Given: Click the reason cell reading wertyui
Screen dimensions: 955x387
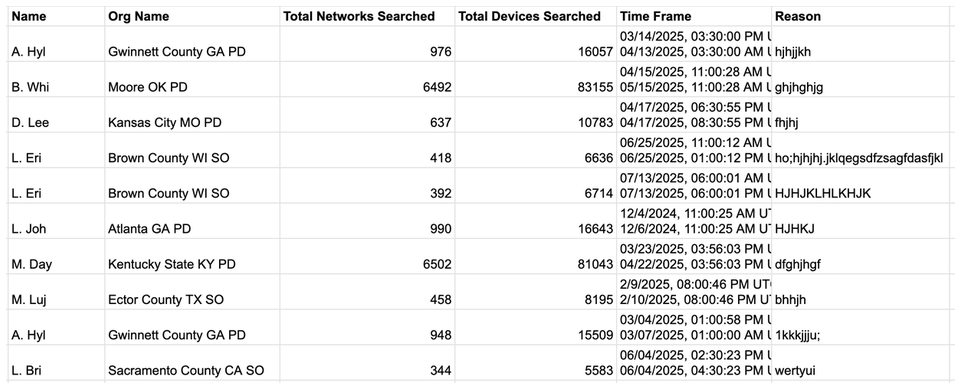Looking at the screenshot, I should click(863, 362).
